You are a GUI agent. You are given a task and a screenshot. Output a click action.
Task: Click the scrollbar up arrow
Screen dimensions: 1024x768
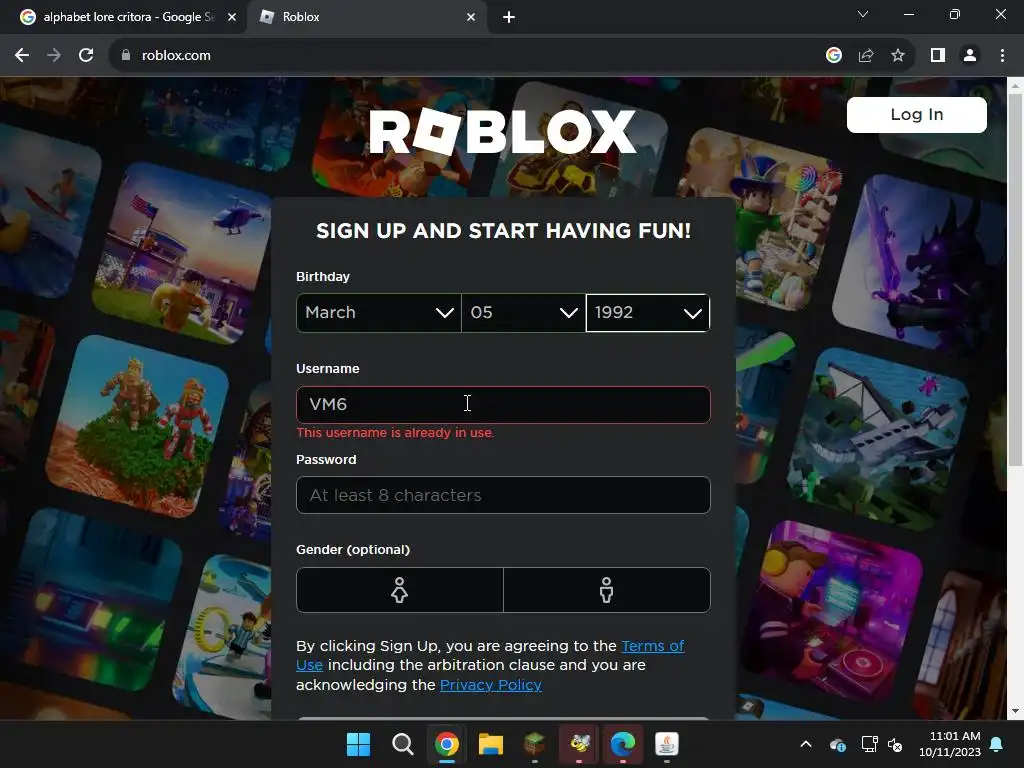tap(1015, 86)
